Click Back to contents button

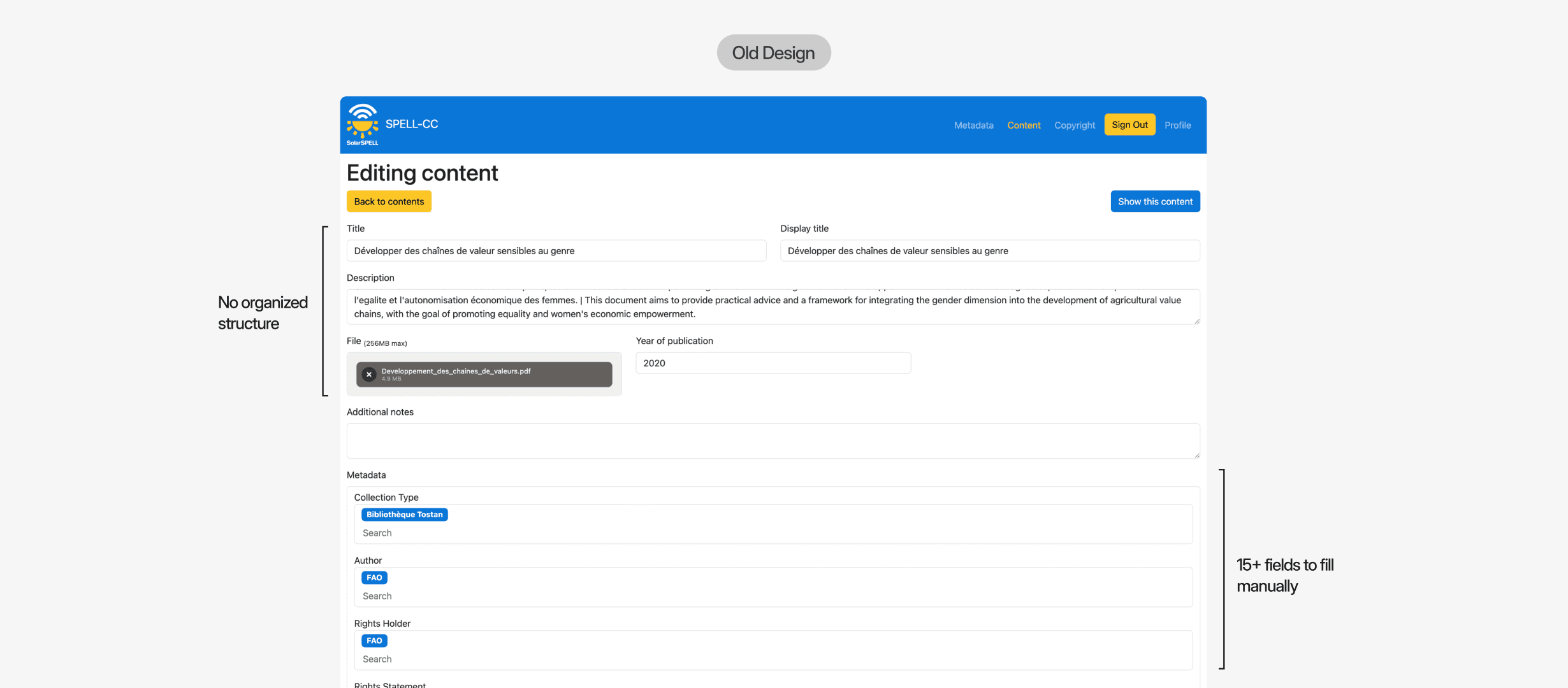pyautogui.click(x=389, y=201)
